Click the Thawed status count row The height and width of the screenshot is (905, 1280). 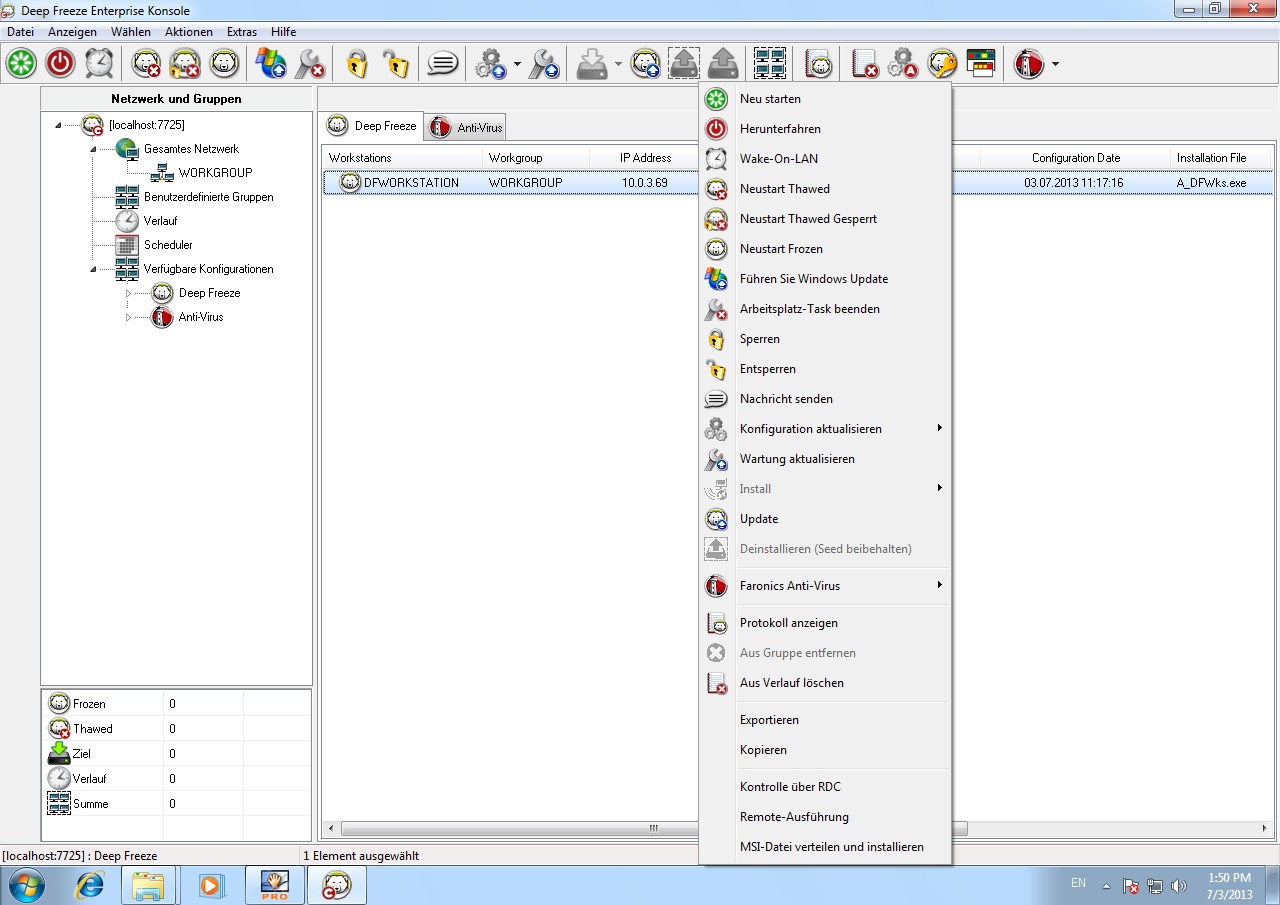176,729
